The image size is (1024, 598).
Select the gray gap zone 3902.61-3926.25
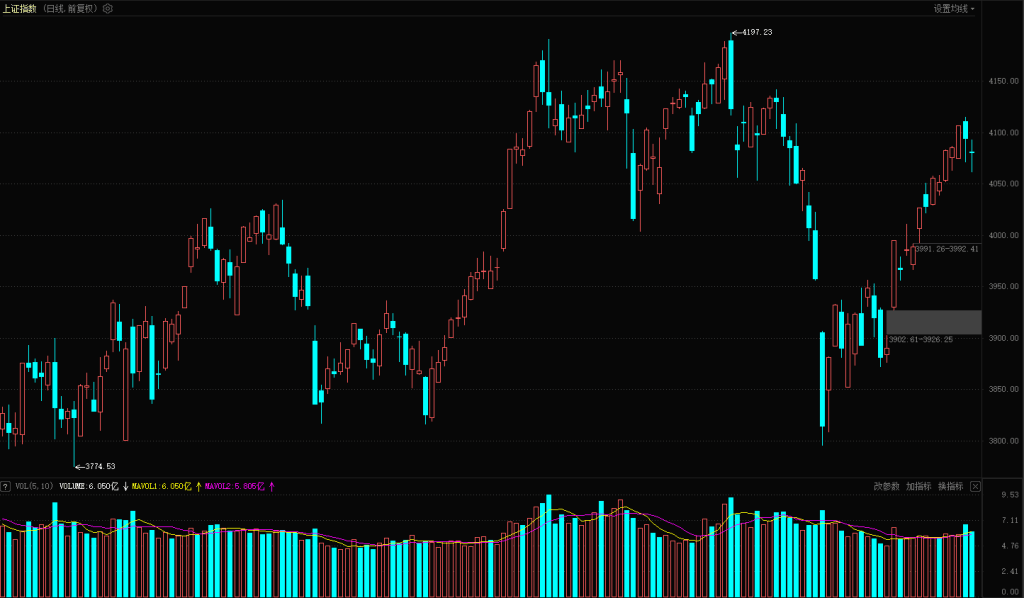(x=933, y=321)
